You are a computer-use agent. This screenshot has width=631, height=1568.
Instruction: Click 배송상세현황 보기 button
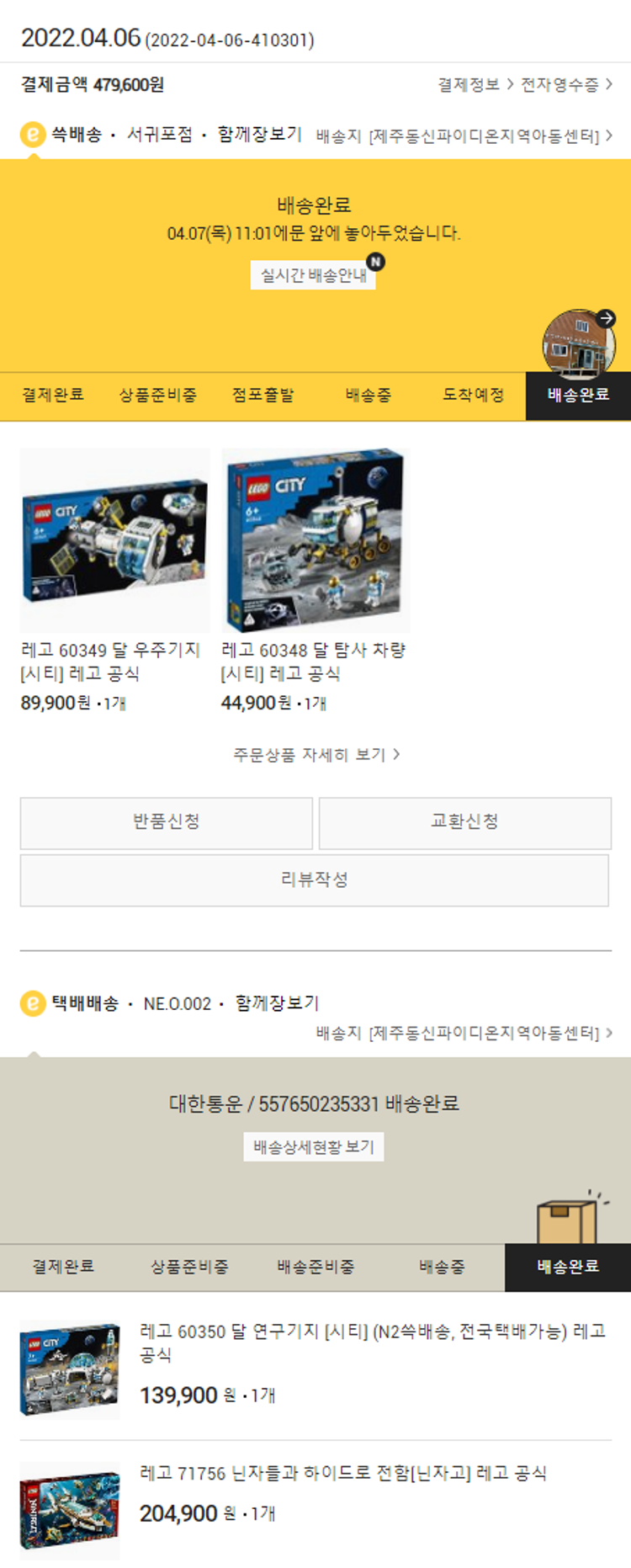[314, 1147]
